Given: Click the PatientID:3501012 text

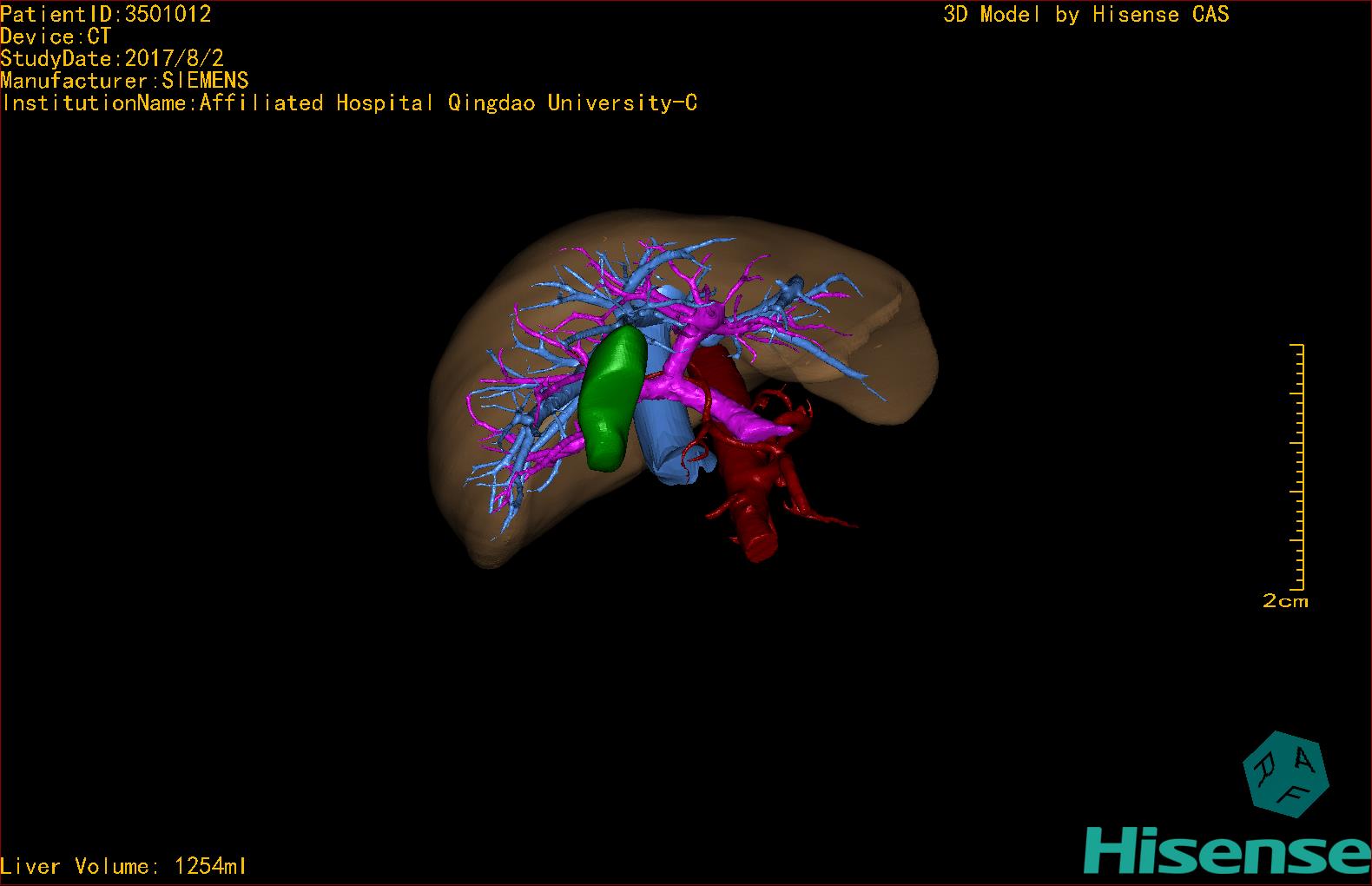Looking at the screenshot, I should tap(106, 14).
